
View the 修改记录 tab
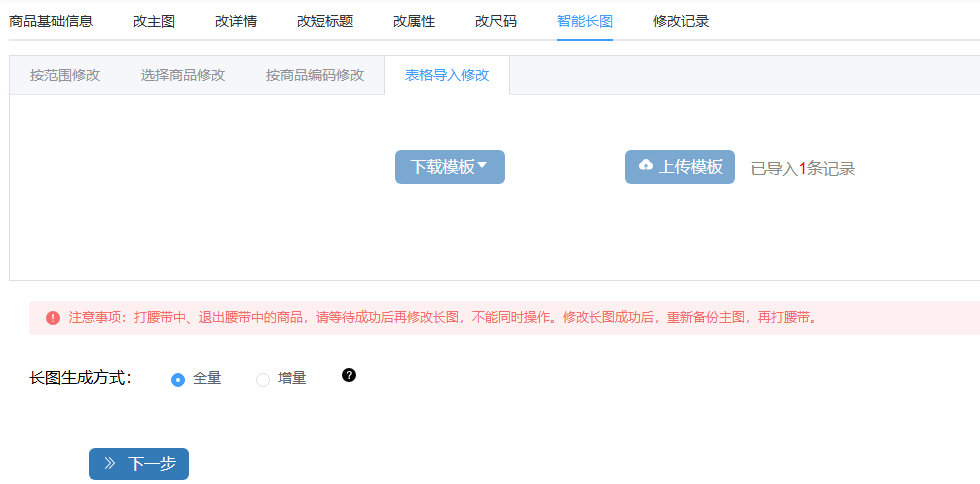tap(681, 21)
